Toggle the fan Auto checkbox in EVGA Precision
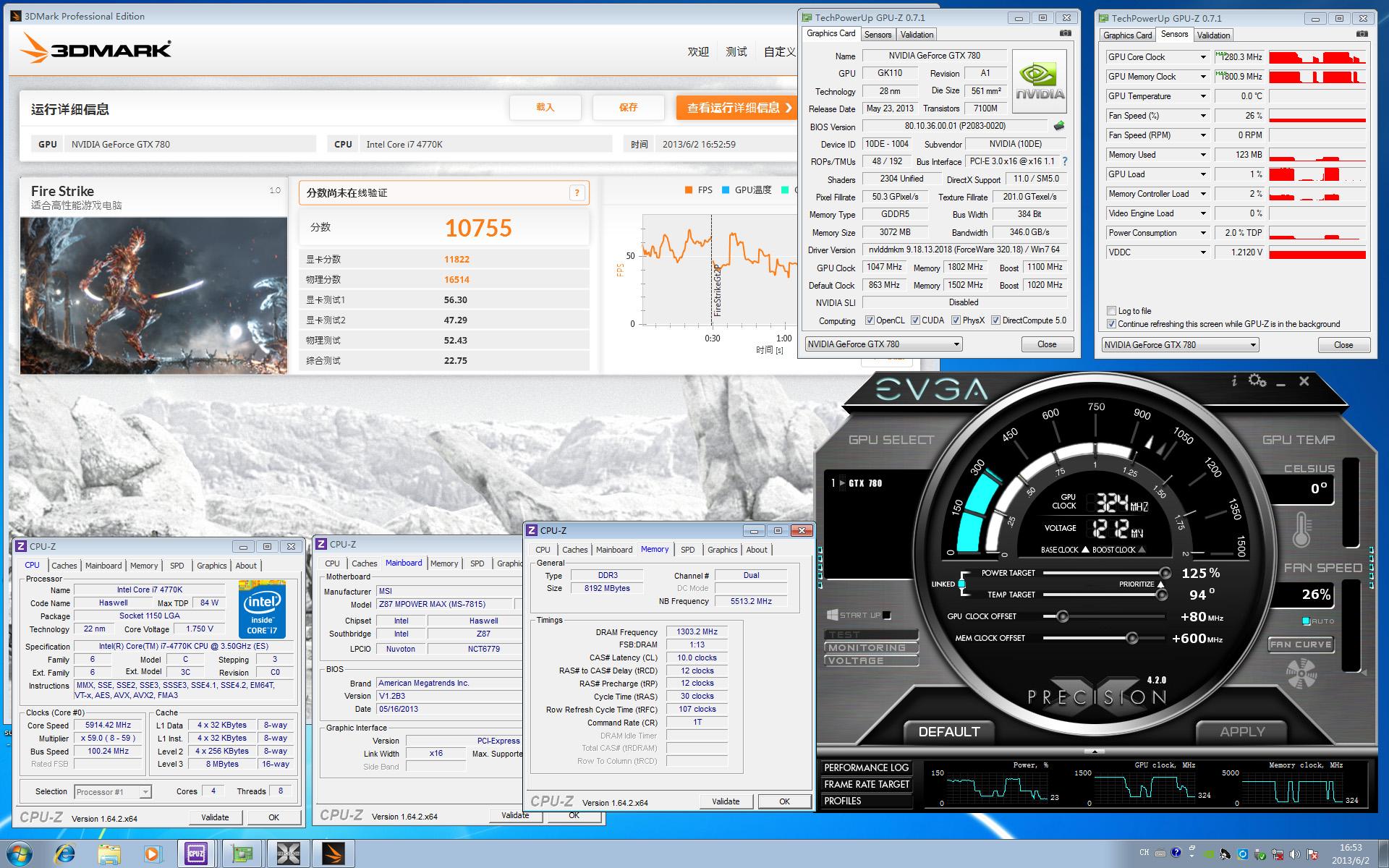The height and width of the screenshot is (868, 1389). [1306, 621]
